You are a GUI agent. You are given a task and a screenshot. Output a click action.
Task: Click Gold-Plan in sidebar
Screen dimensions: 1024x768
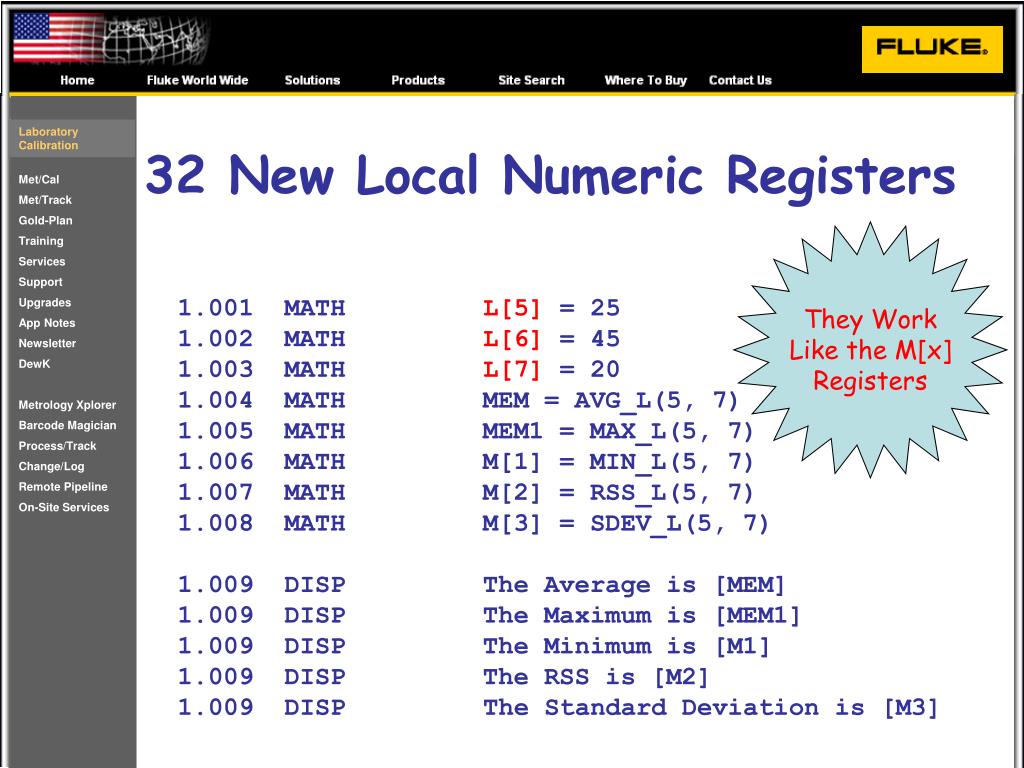(x=45, y=220)
